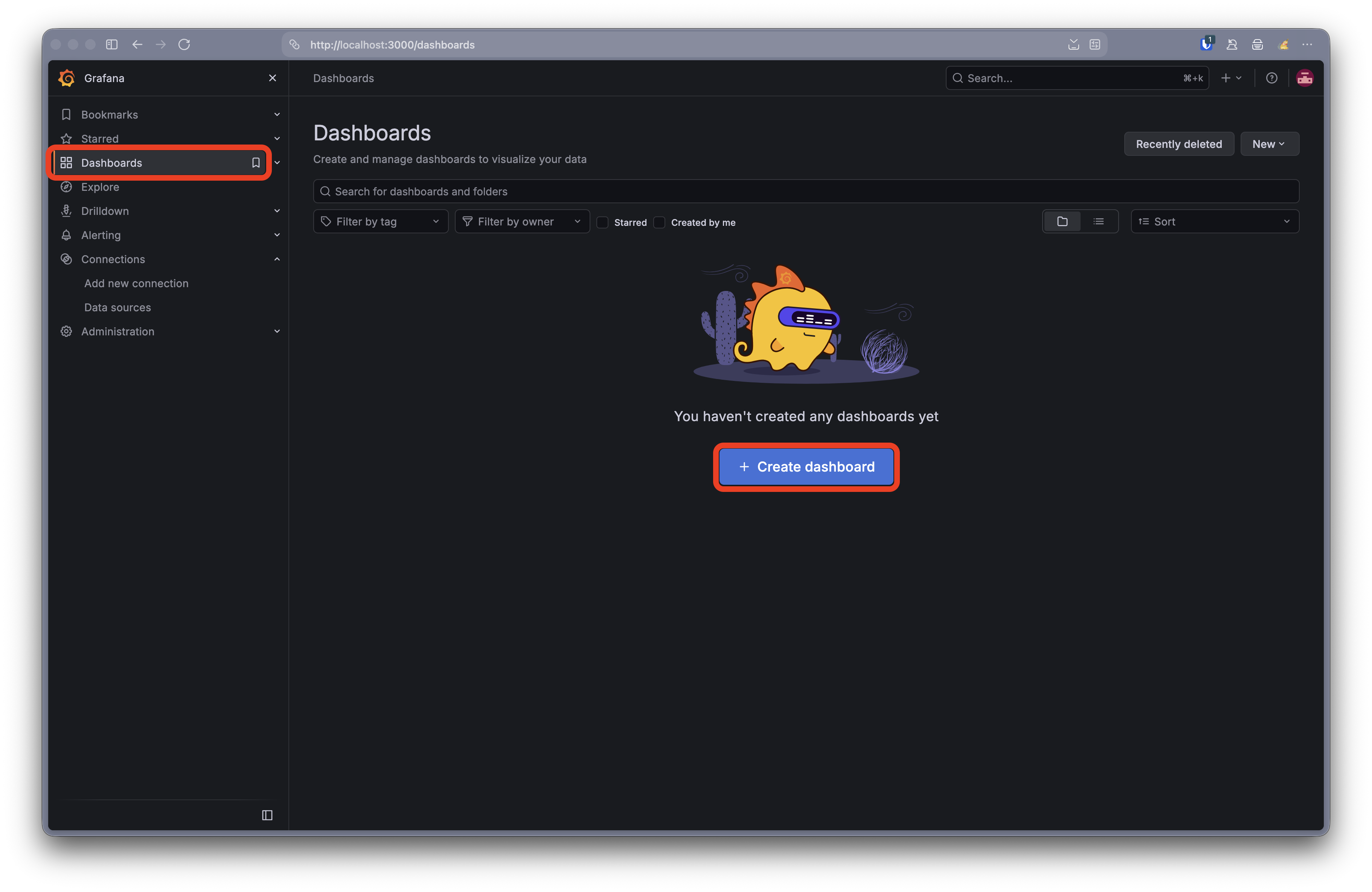The width and height of the screenshot is (1372, 892).
Task: Open the user profile avatar
Action: [1305, 78]
